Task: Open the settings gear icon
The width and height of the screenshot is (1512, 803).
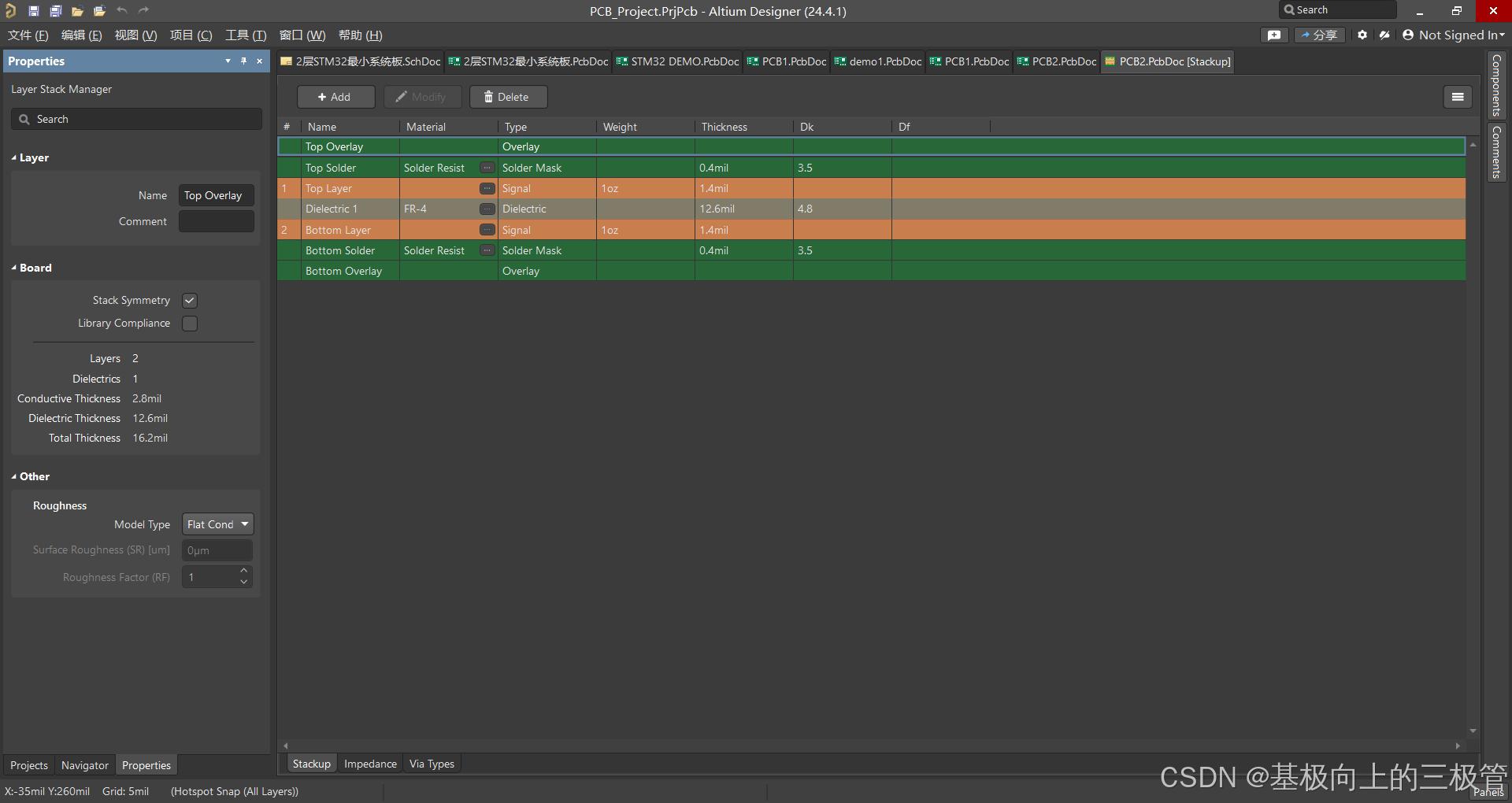Action: point(1362,35)
